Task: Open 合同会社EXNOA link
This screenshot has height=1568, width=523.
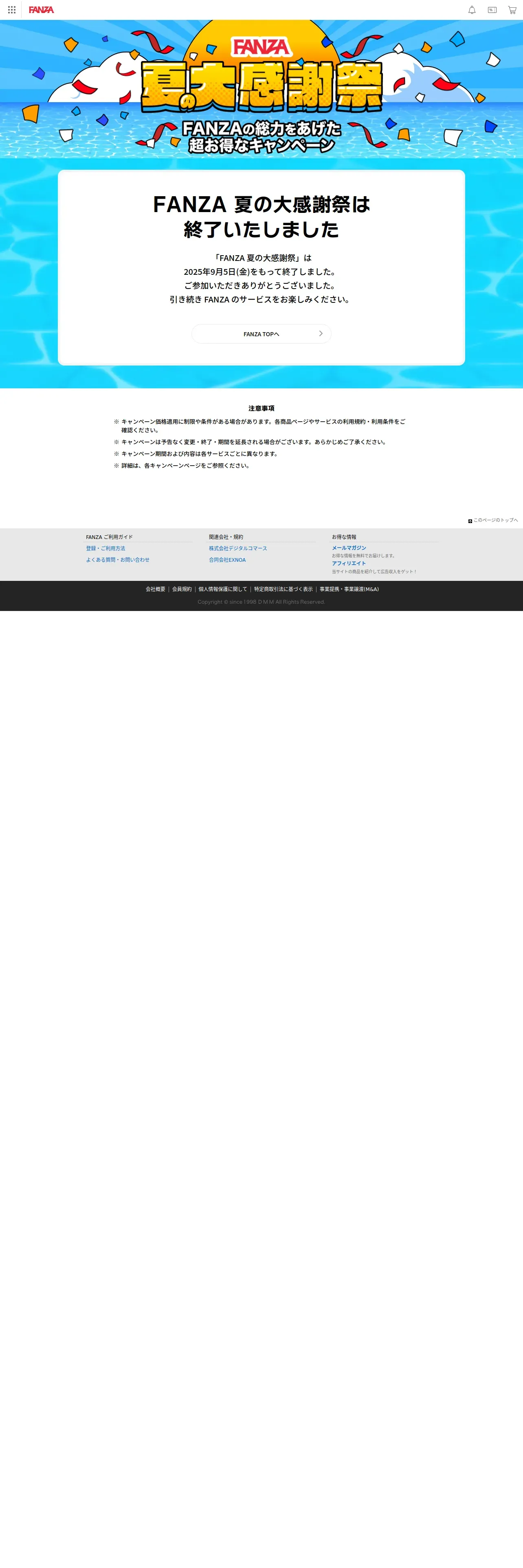Action: 227,559
